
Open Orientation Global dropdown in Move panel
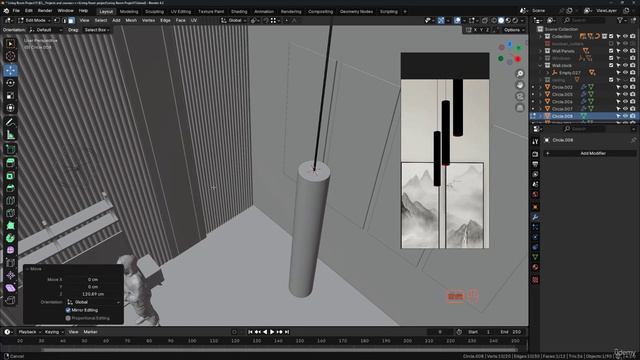pyautogui.click(x=93, y=302)
